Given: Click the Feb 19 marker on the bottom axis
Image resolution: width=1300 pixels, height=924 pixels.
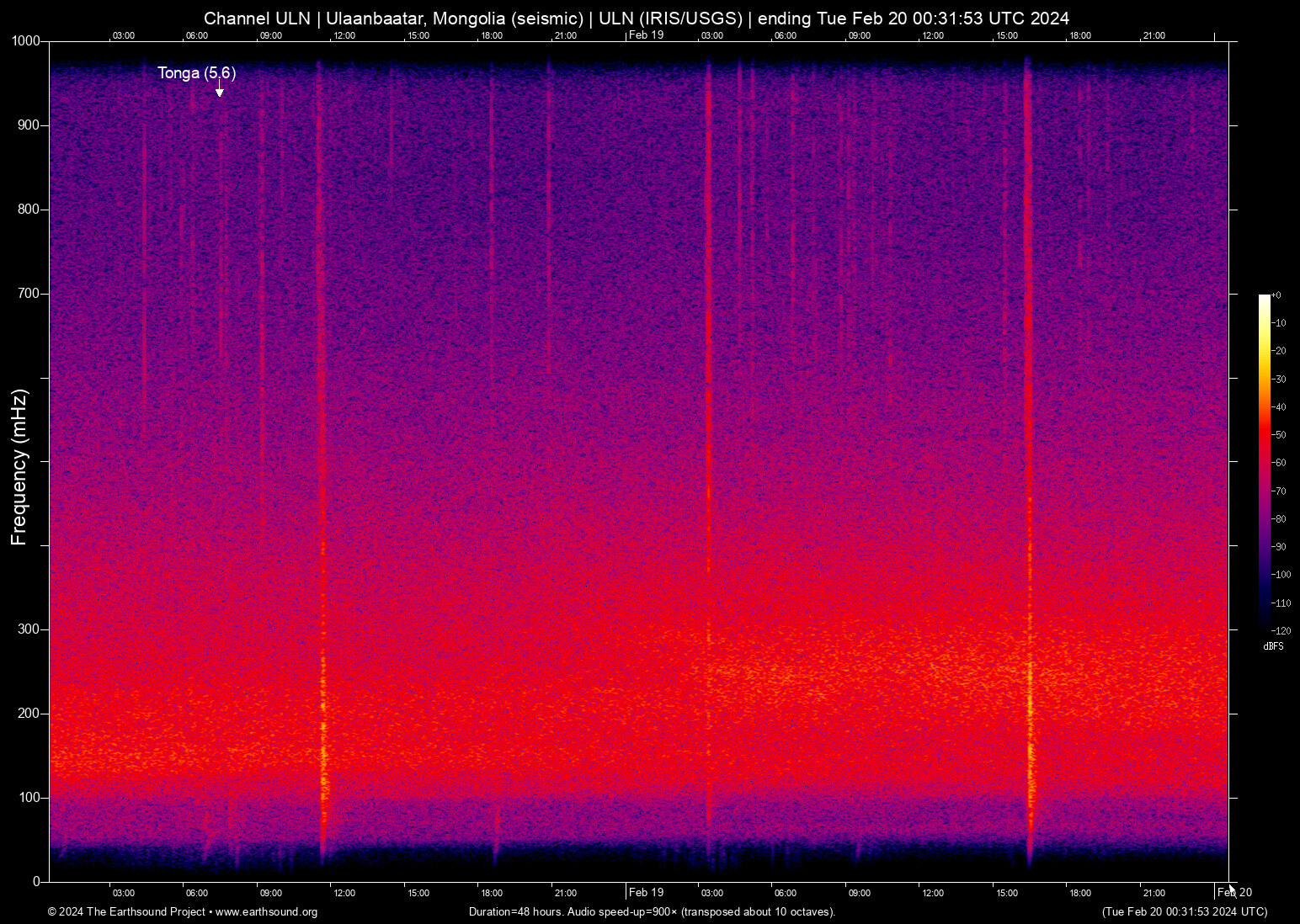Looking at the screenshot, I should click(647, 892).
